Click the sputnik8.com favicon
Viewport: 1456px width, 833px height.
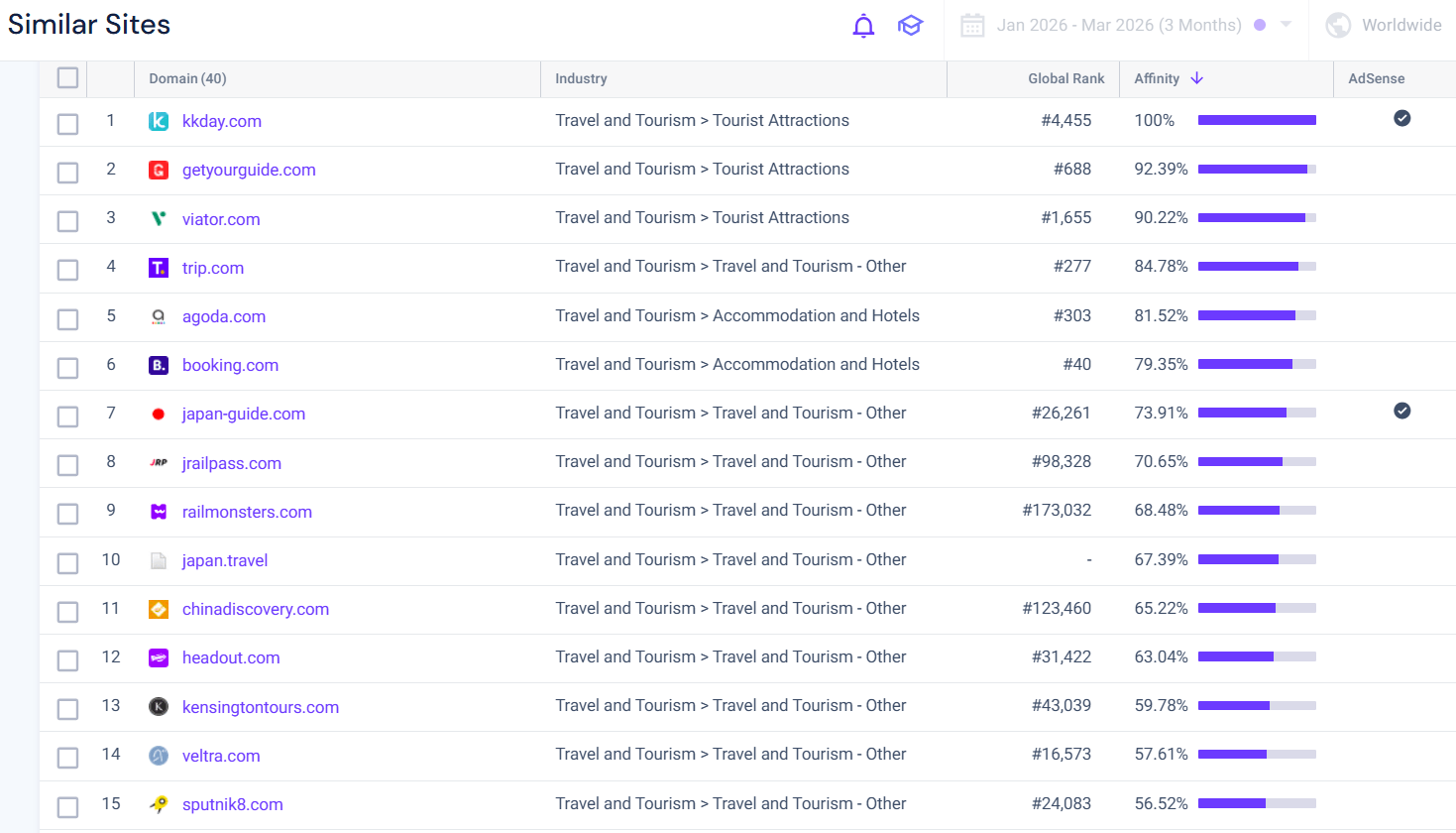[x=159, y=804]
